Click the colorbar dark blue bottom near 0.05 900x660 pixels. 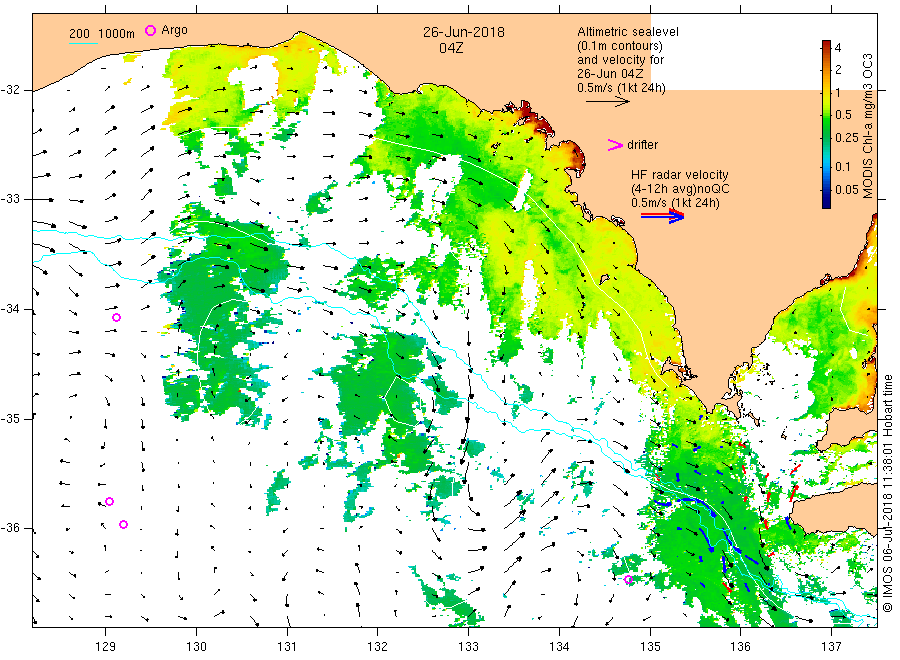[x=827, y=198]
